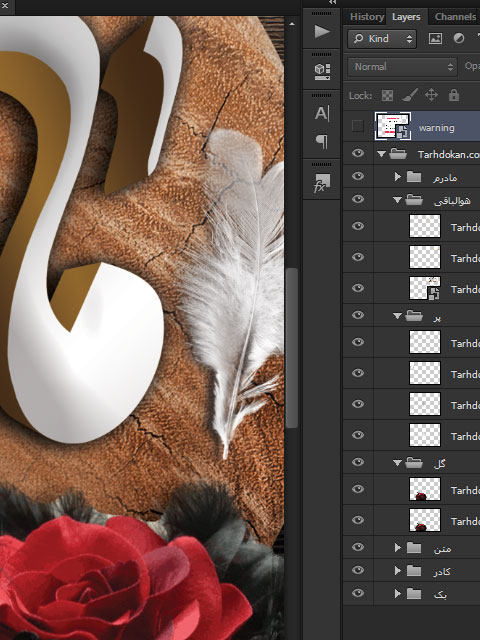Hide the Tarhdokan.co group
The image size is (480, 640).
[x=358, y=153]
